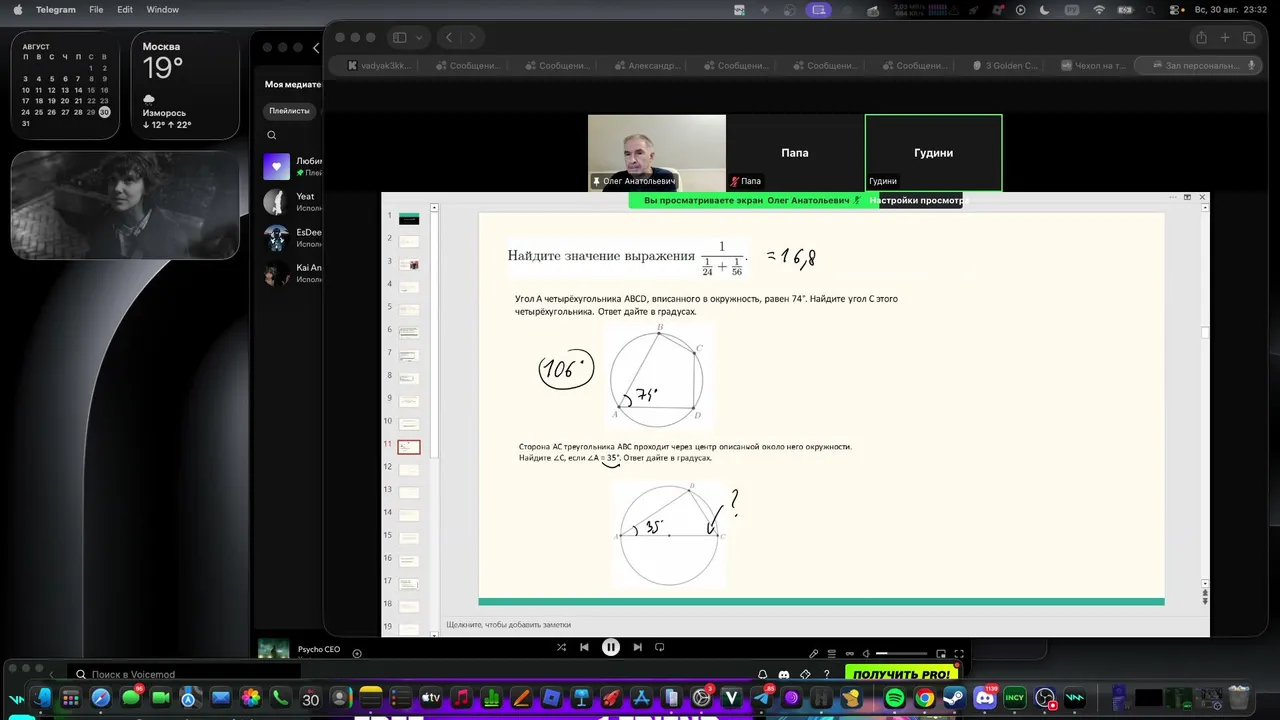Screen dimensions: 1280x720
Task: Open the Window menu
Action: [x=162, y=10]
